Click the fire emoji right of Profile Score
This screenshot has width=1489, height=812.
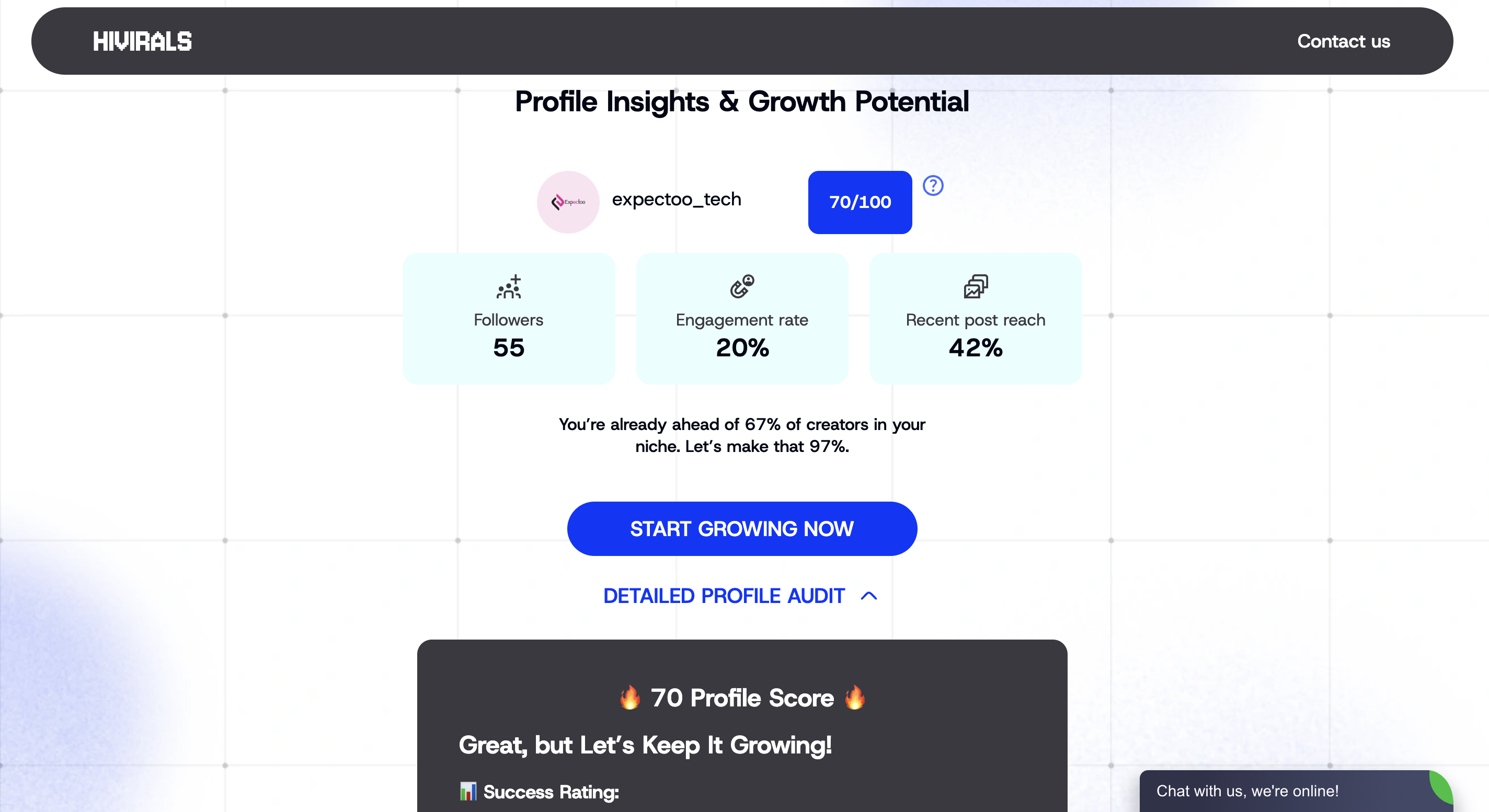click(x=854, y=698)
